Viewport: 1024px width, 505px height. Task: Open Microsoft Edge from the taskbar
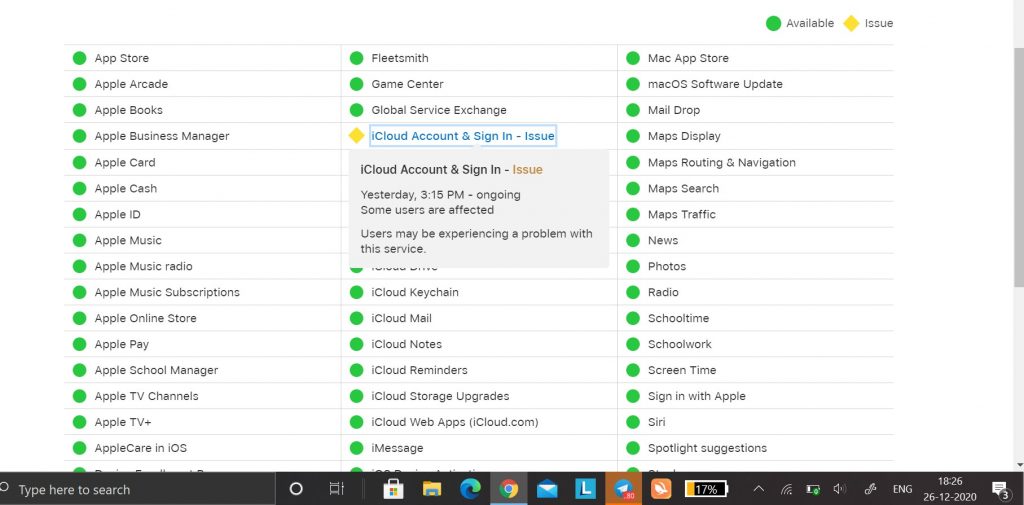(x=470, y=489)
